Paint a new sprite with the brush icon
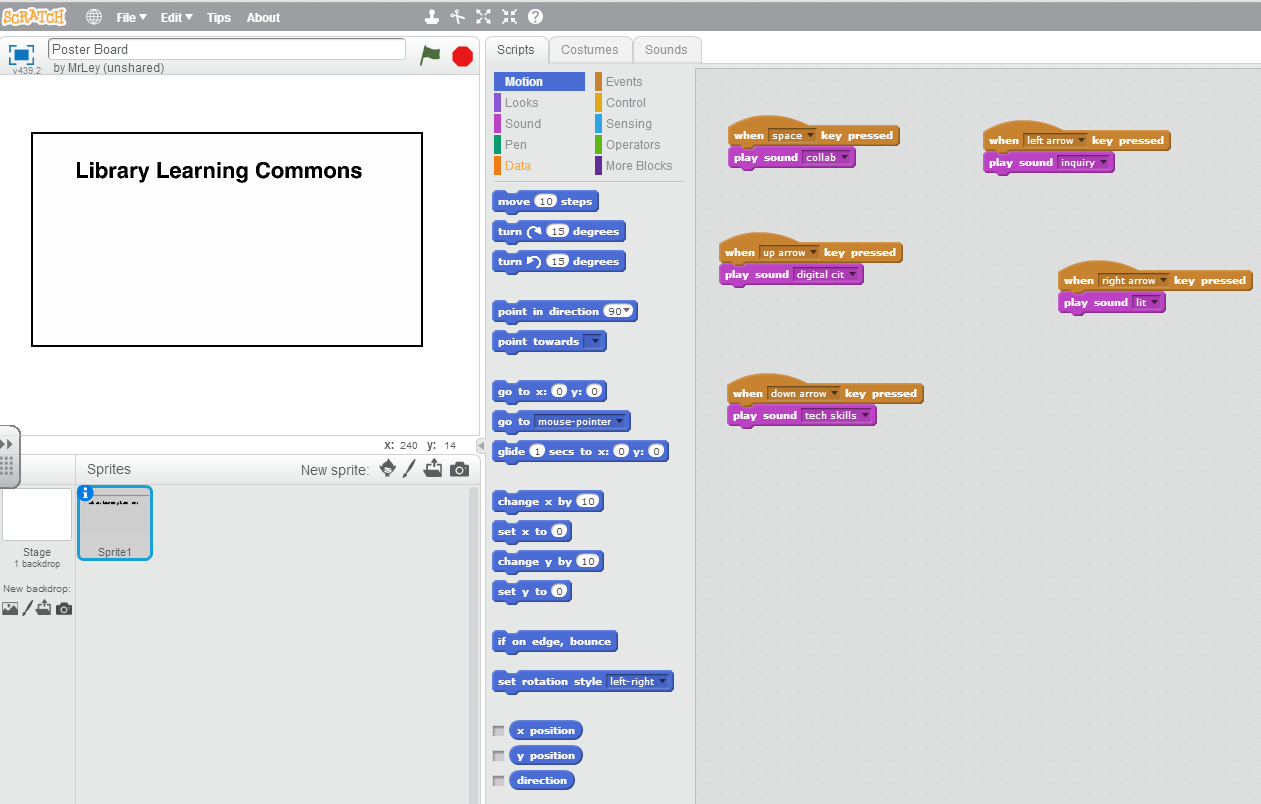The width and height of the screenshot is (1261, 804). (x=410, y=469)
